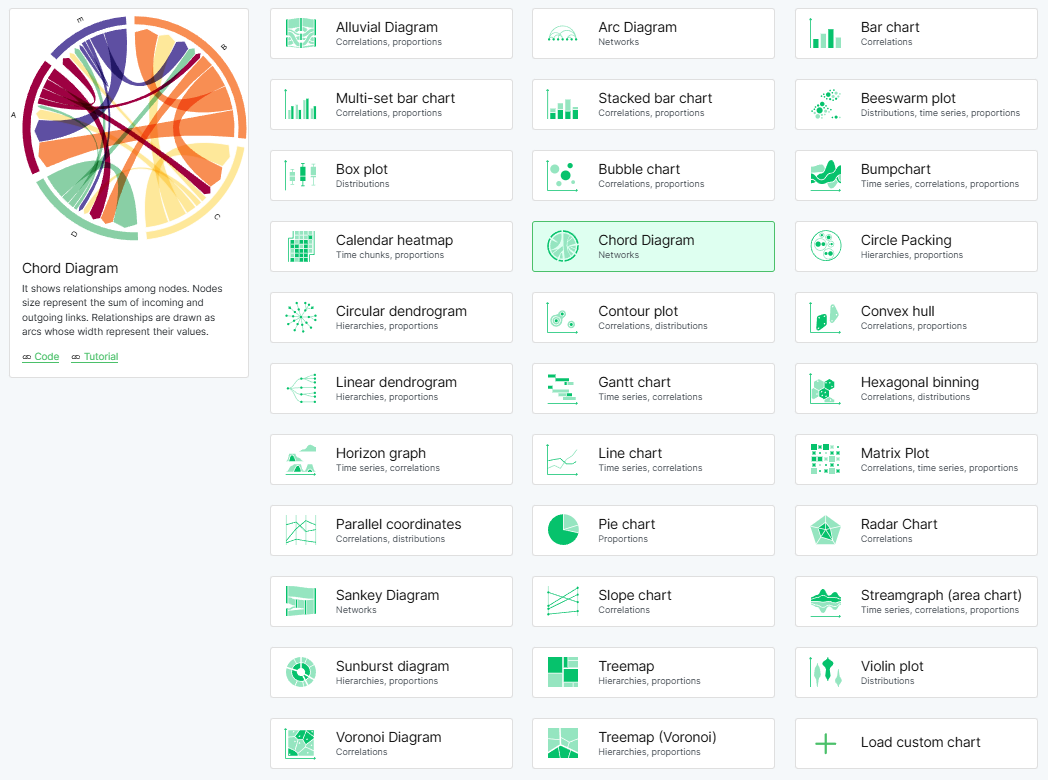The height and width of the screenshot is (780, 1048).
Task: Click the Pie chart icon
Action: coord(563,531)
